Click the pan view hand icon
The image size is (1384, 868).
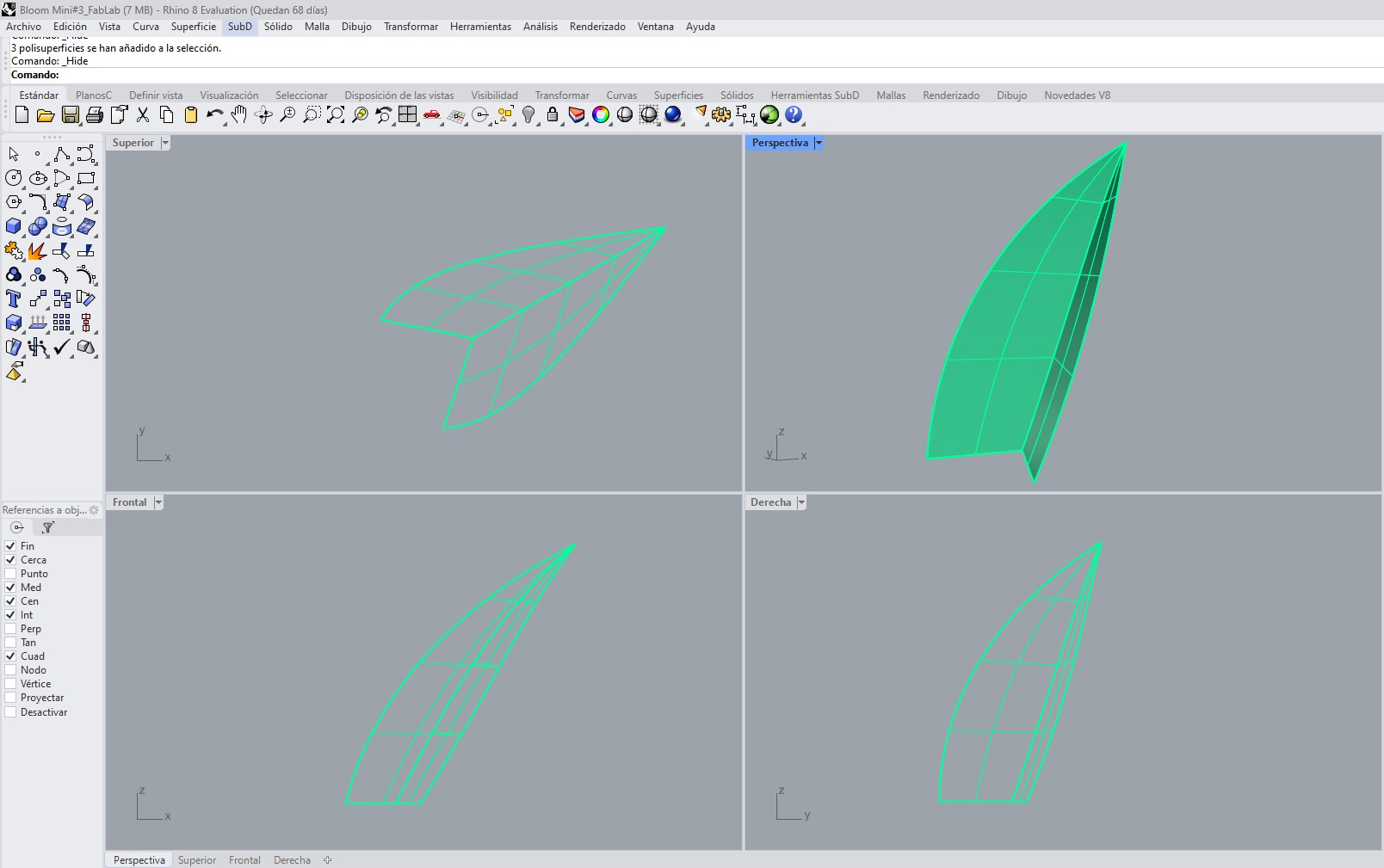coord(238,114)
